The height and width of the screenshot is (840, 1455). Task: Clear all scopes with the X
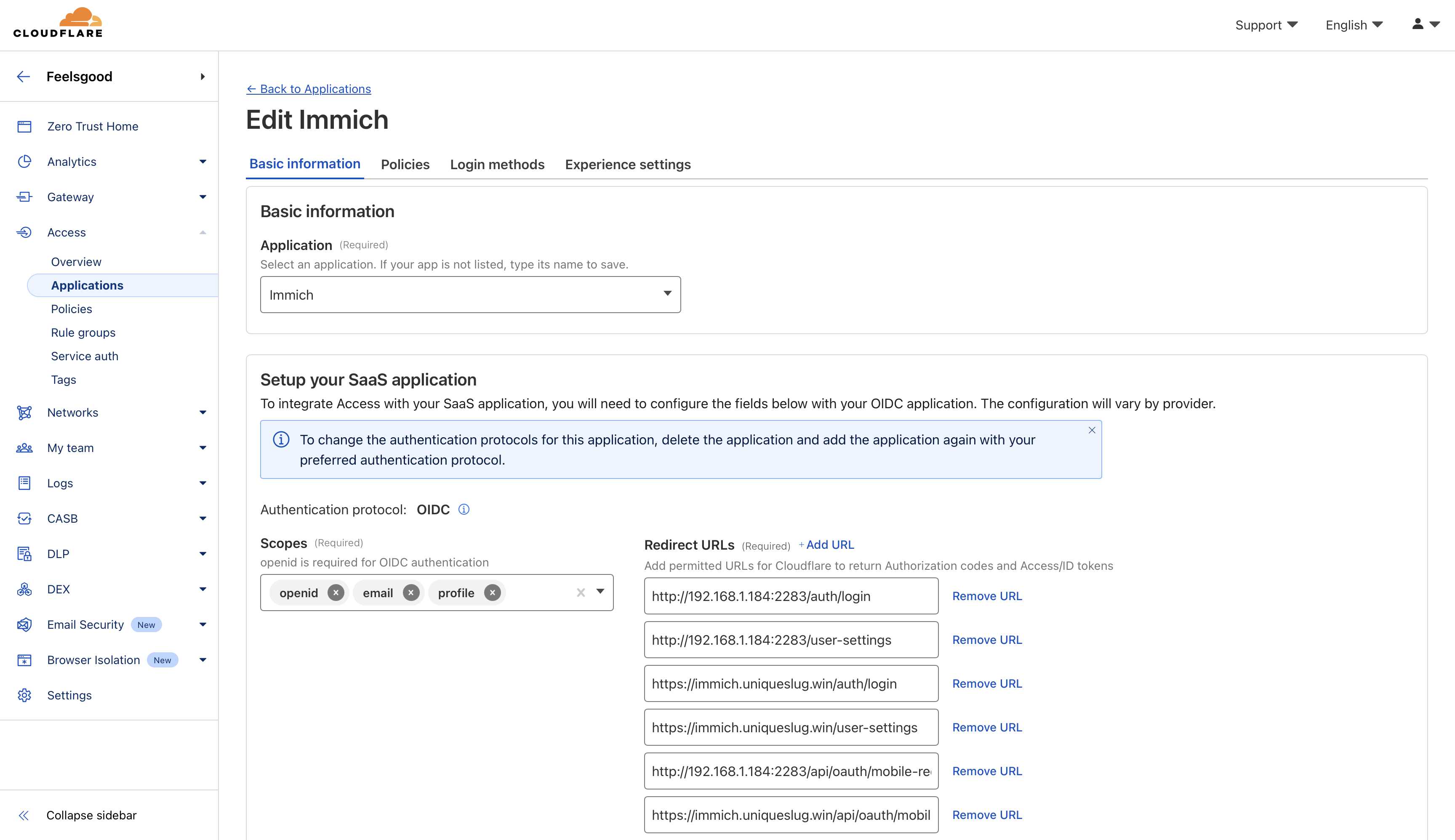pos(581,593)
